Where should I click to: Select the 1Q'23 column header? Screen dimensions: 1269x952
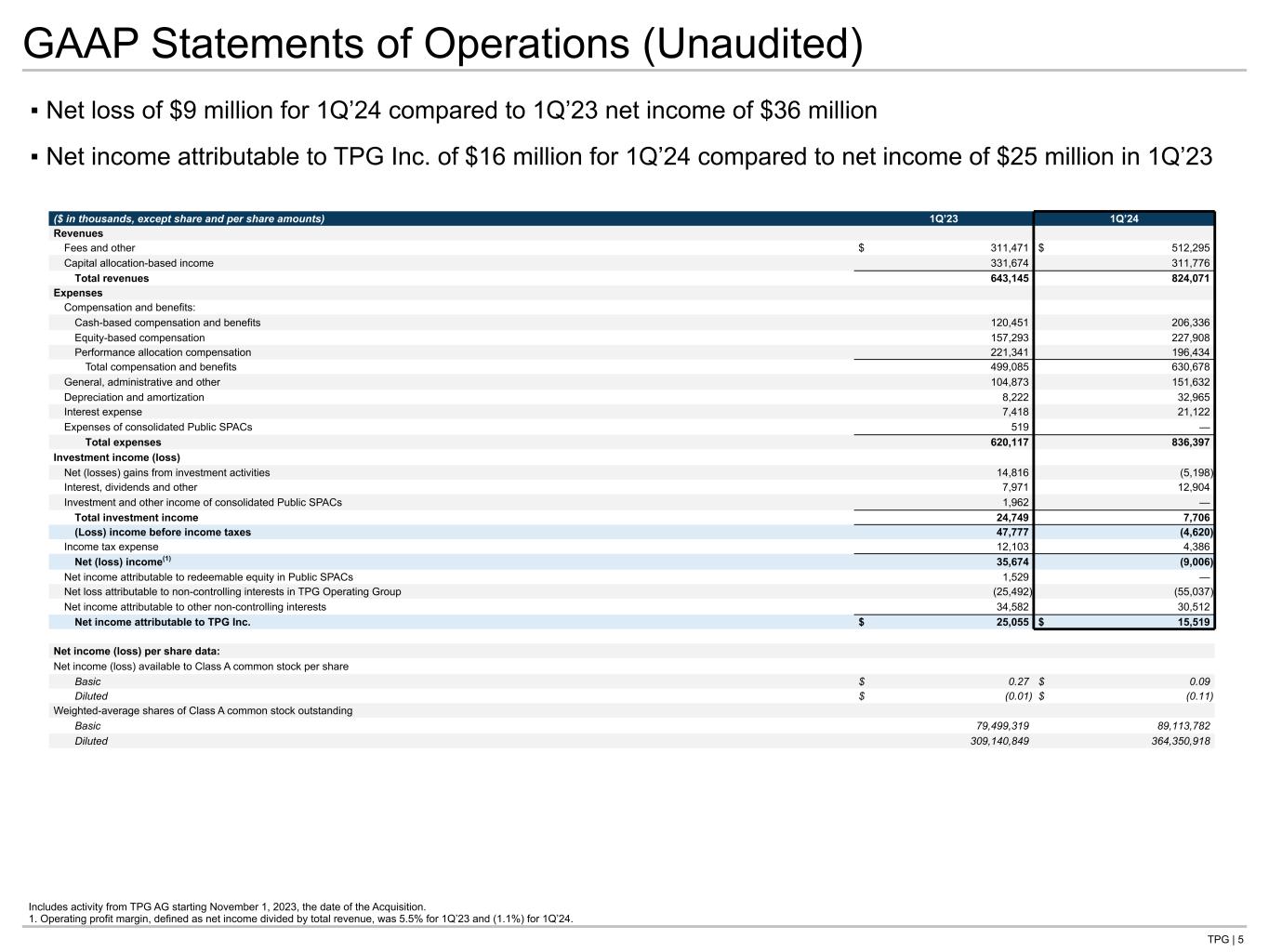tap(943, 219)
